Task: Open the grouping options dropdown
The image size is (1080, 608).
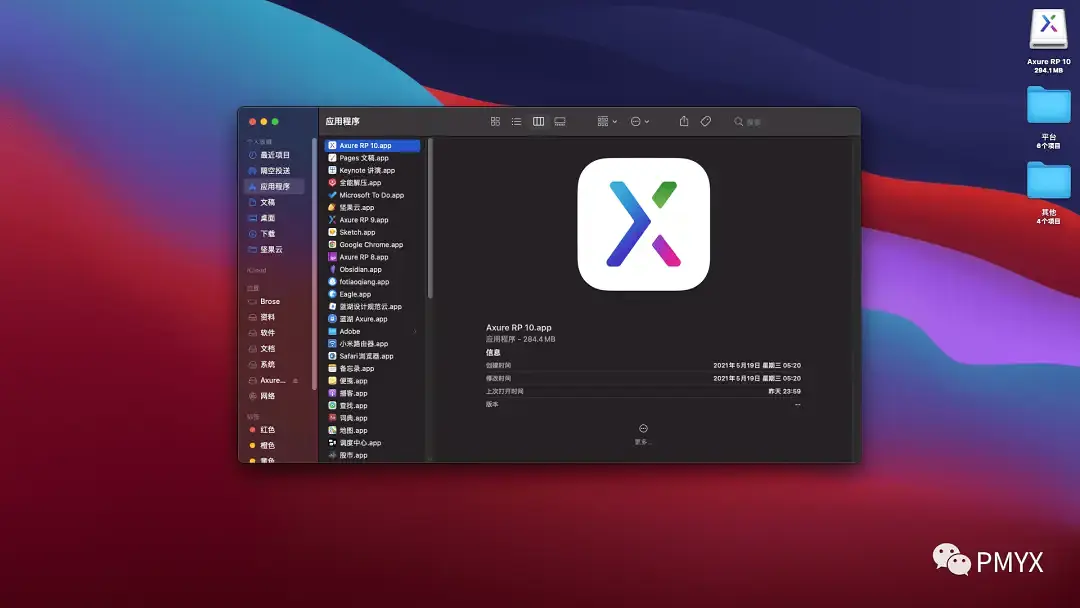Action: (x=605, y=120)
